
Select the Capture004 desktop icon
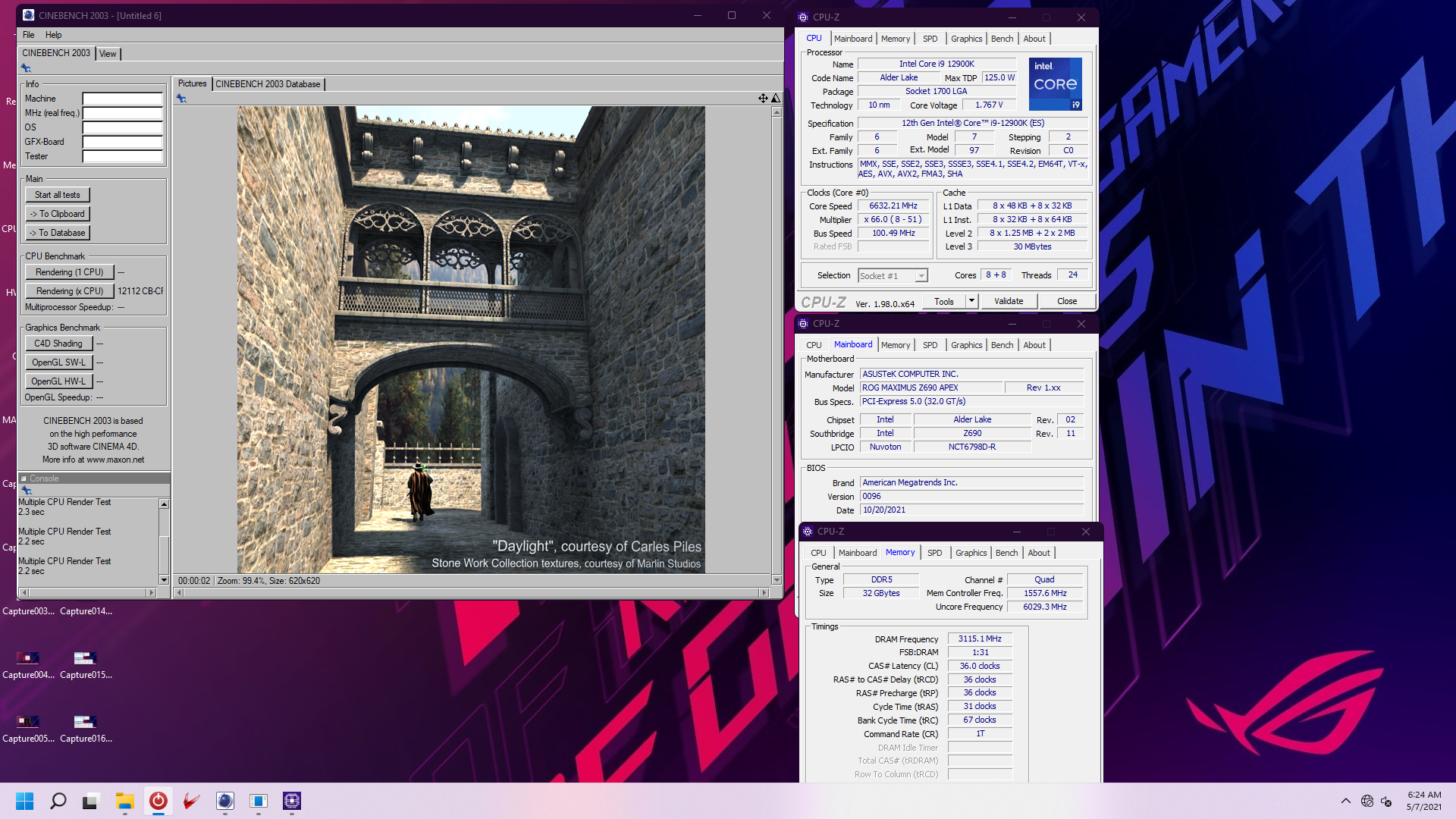pos(28,664)
